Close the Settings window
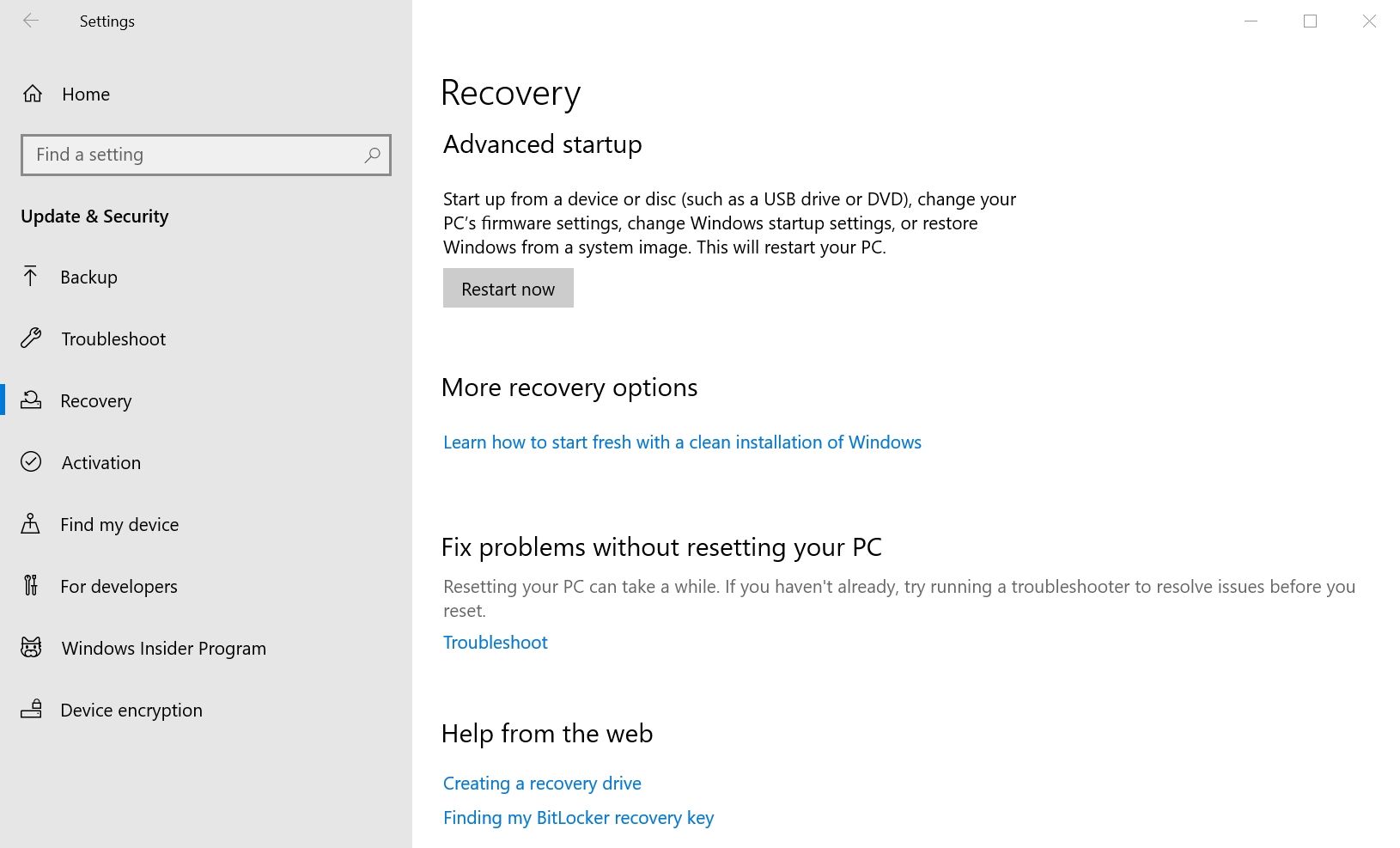 pyautogui.click(x=1369, y=21)
